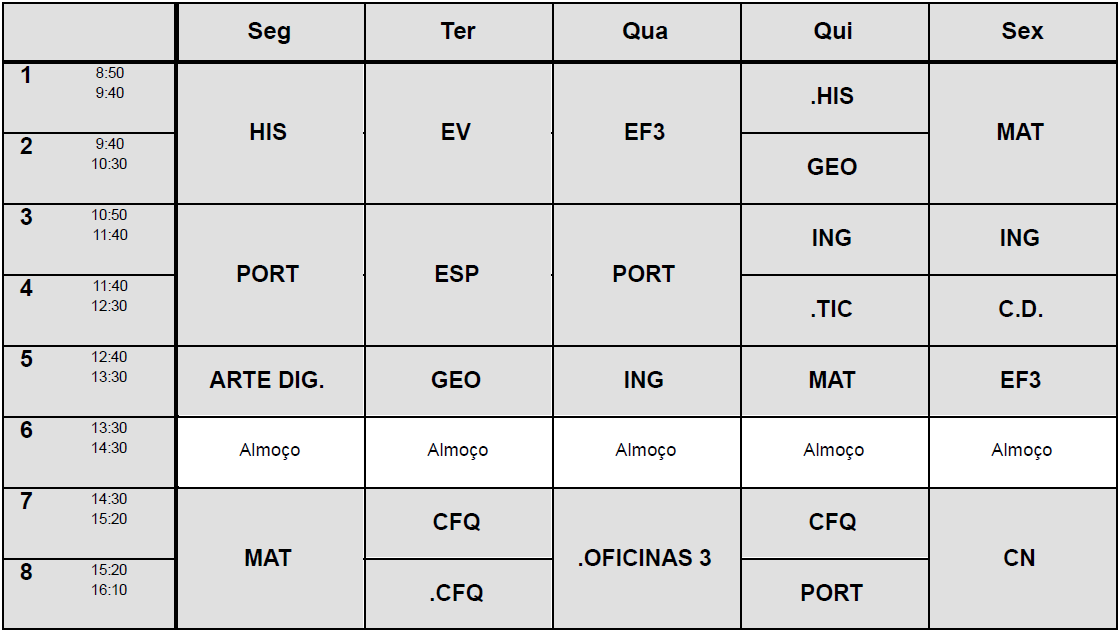Select the Qua column header
The width and height of the screenshot is (1118, 630).
645,32
